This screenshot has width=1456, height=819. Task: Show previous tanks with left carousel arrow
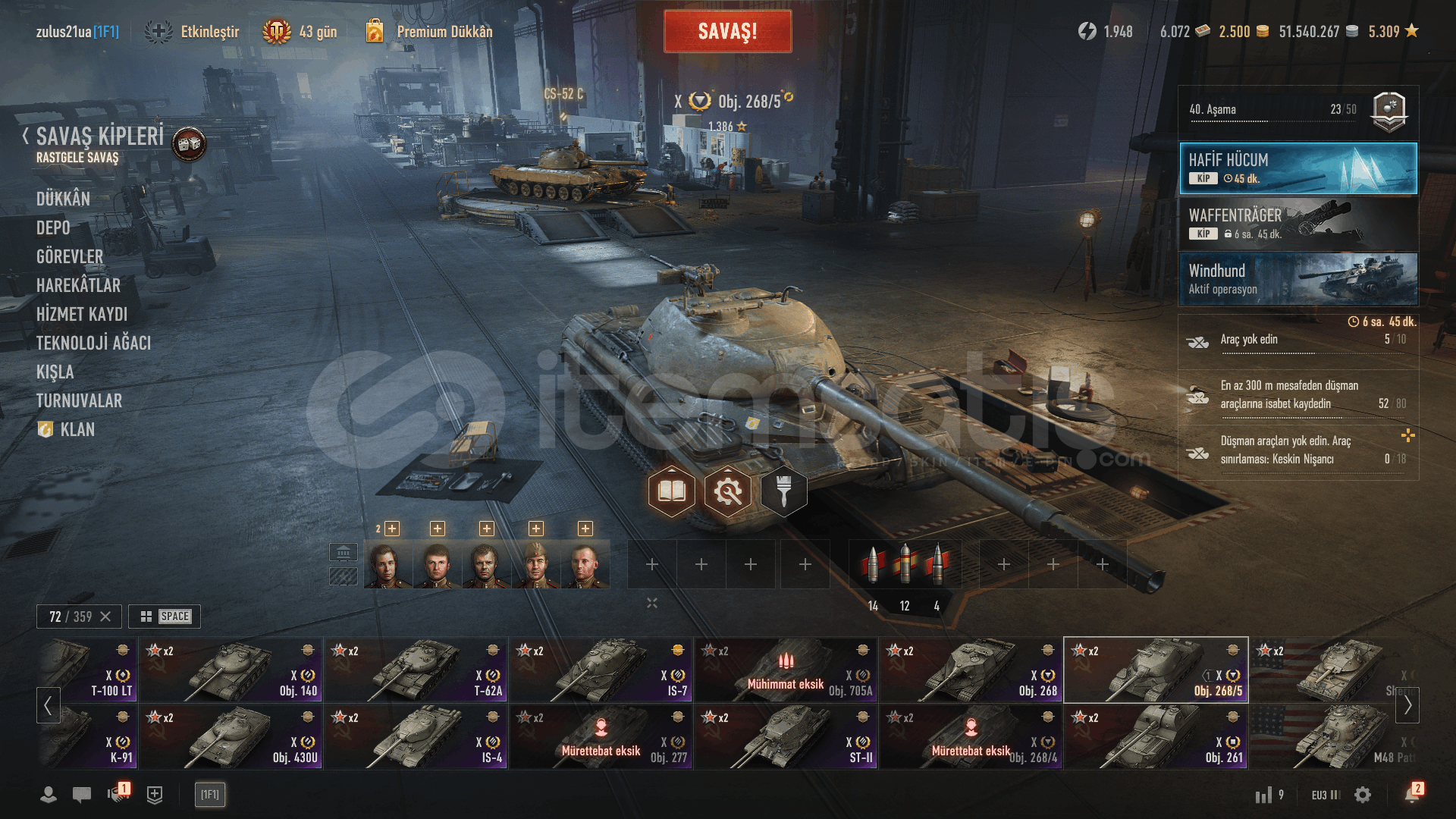tap(48, 705)
